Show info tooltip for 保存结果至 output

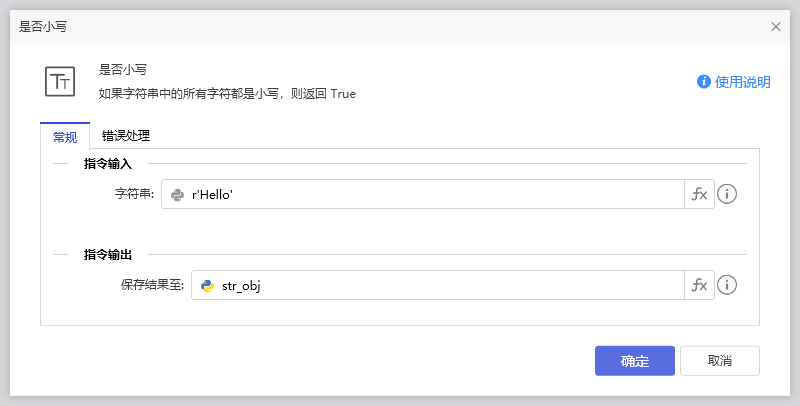pos(728,286)
